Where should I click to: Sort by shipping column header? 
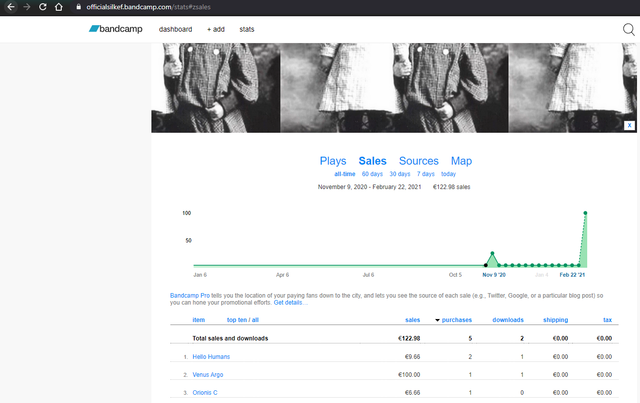click(555, 320)
